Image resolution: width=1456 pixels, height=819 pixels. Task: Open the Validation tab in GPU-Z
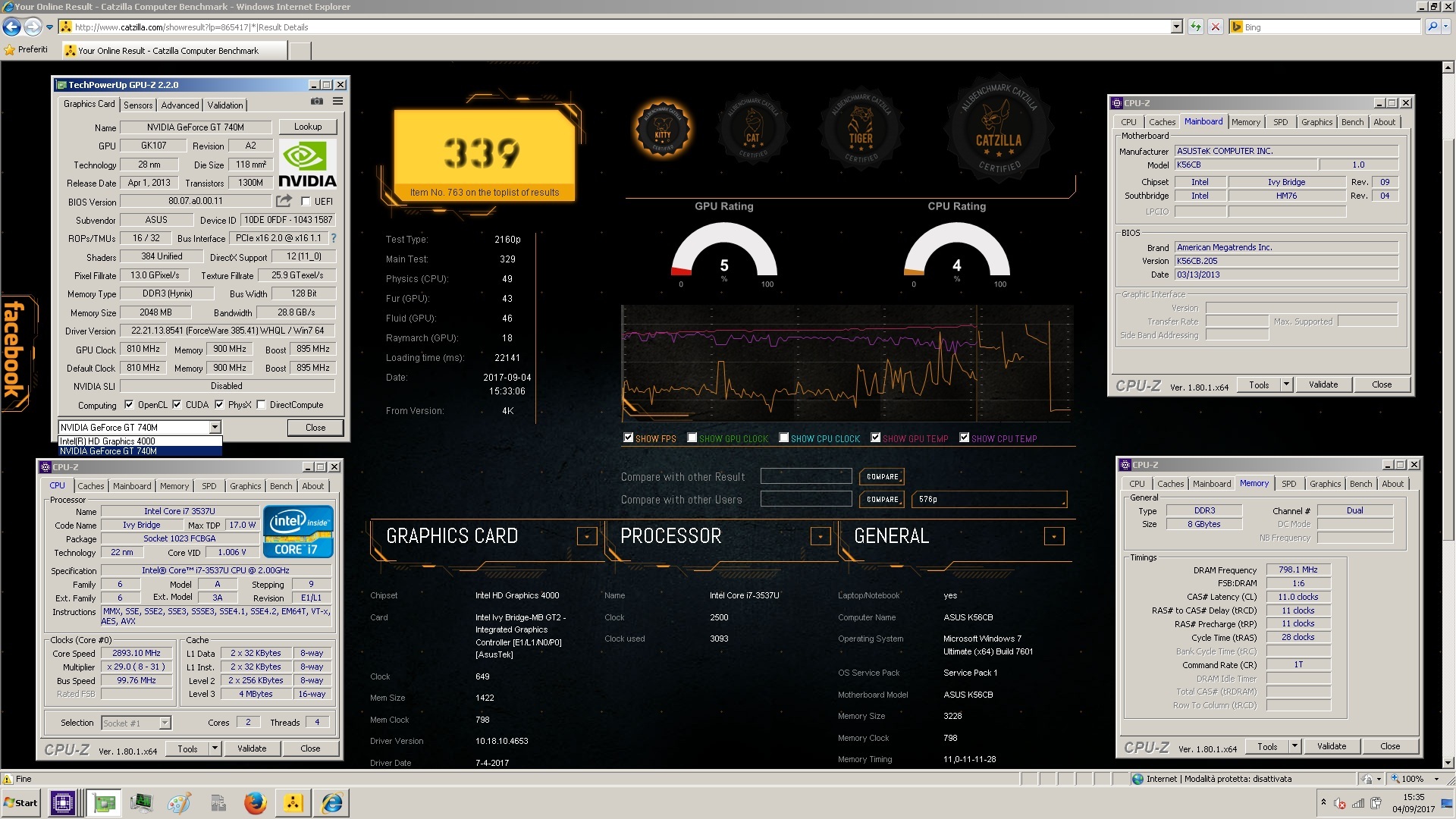[x=225, y=105]
